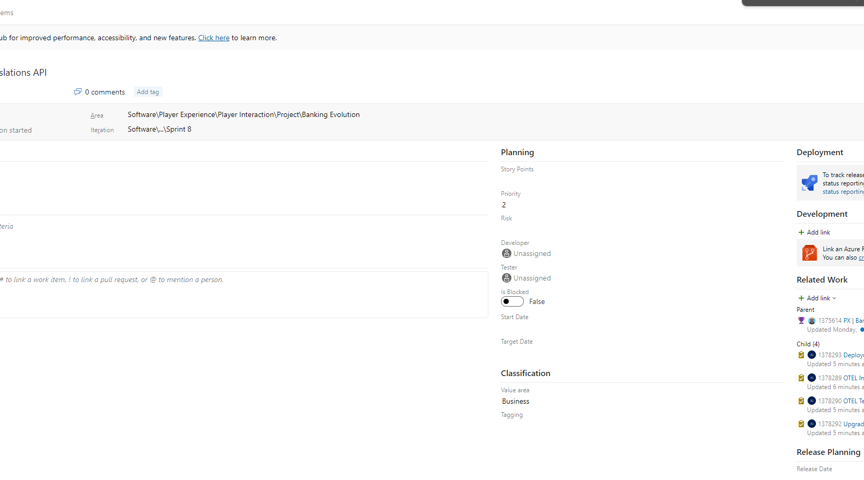Click the 'Click here' learn more link
This screenshot has width=864, height=480.
click(213, 38)
